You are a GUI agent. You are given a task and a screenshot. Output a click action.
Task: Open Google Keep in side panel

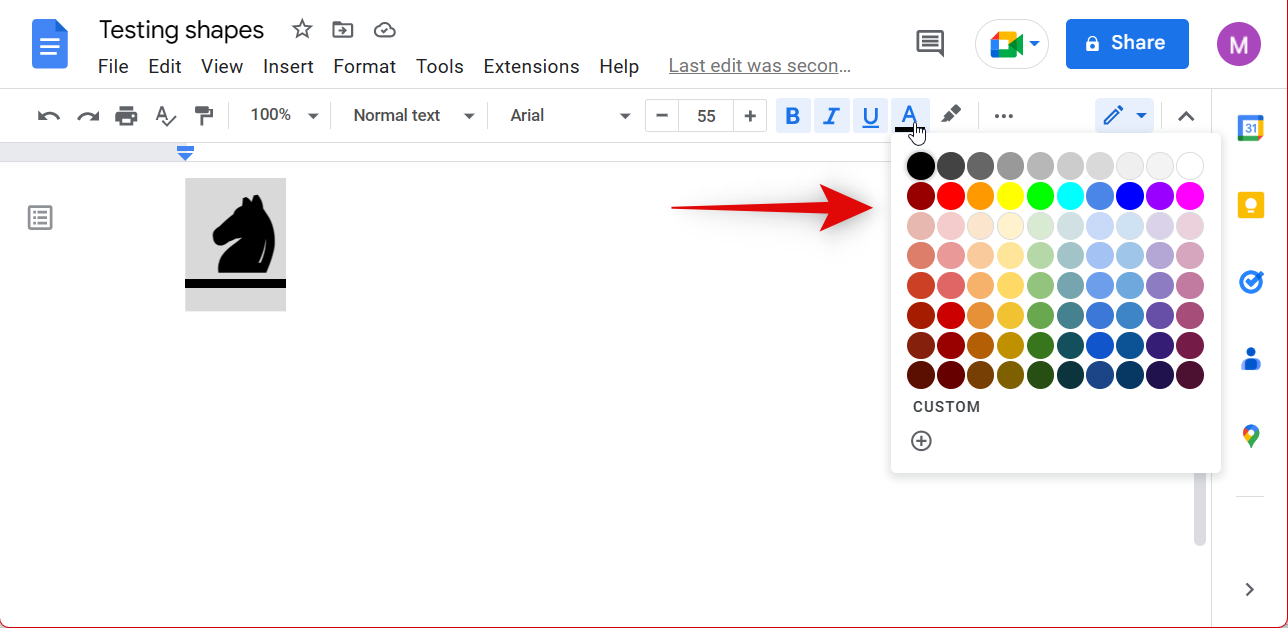coord(1250,205)
